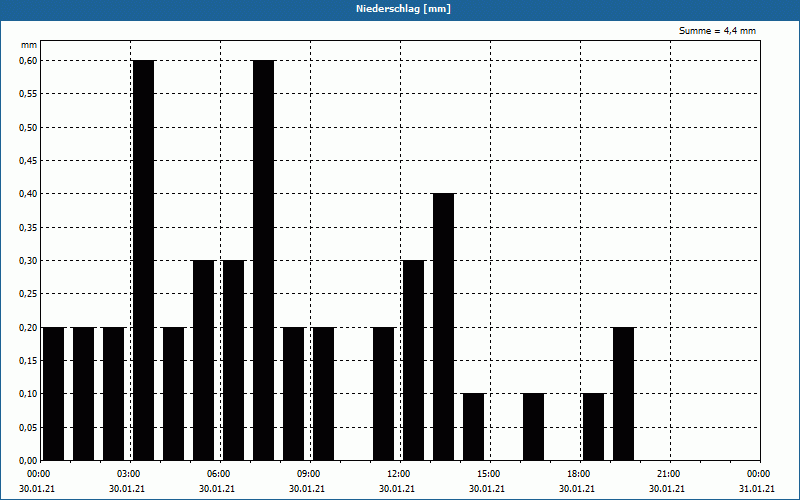Select the 12:00 time label
The width and height of the screenshot is (800, 500).
click(398, 474)
